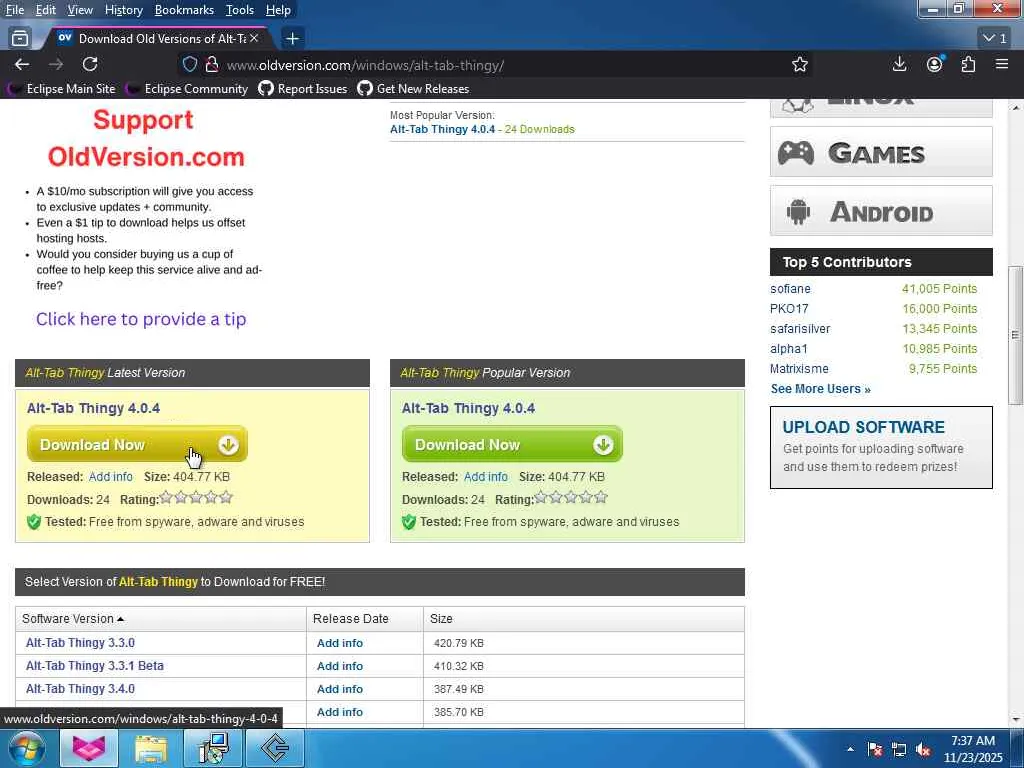The height and width of the screenshot is (768, 1024).
Task: Reload the current page
Action: (90, 64)
